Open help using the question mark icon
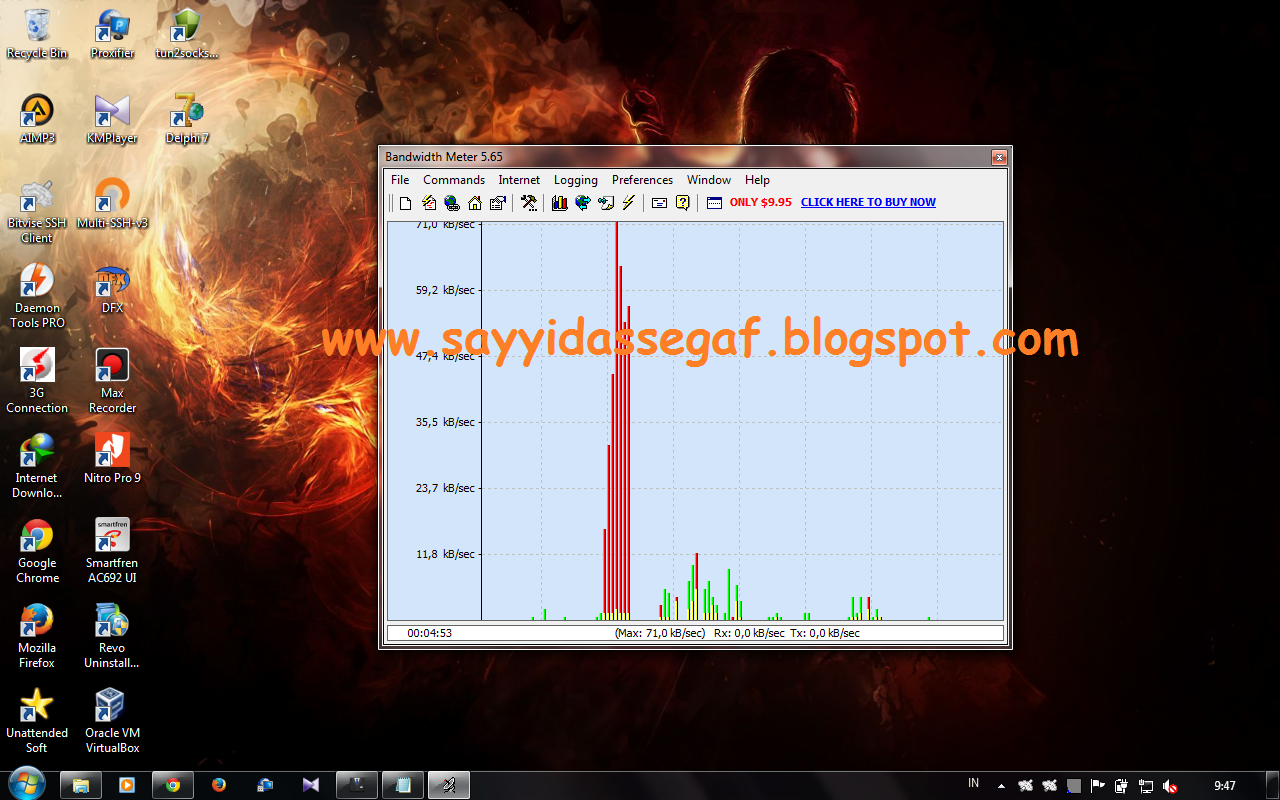 click(681, 202)
